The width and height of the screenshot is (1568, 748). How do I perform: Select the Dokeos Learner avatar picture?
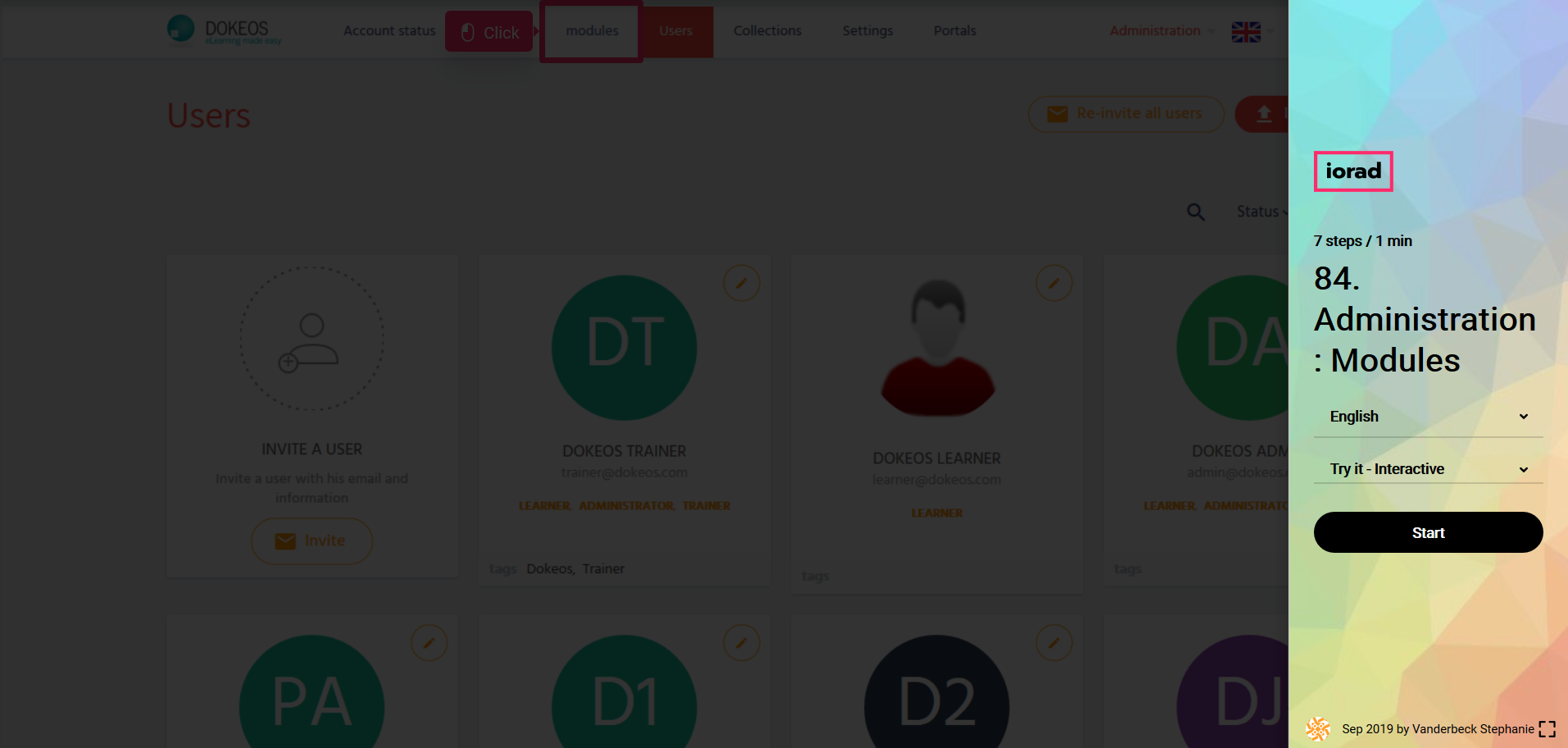tap(937, 348)
